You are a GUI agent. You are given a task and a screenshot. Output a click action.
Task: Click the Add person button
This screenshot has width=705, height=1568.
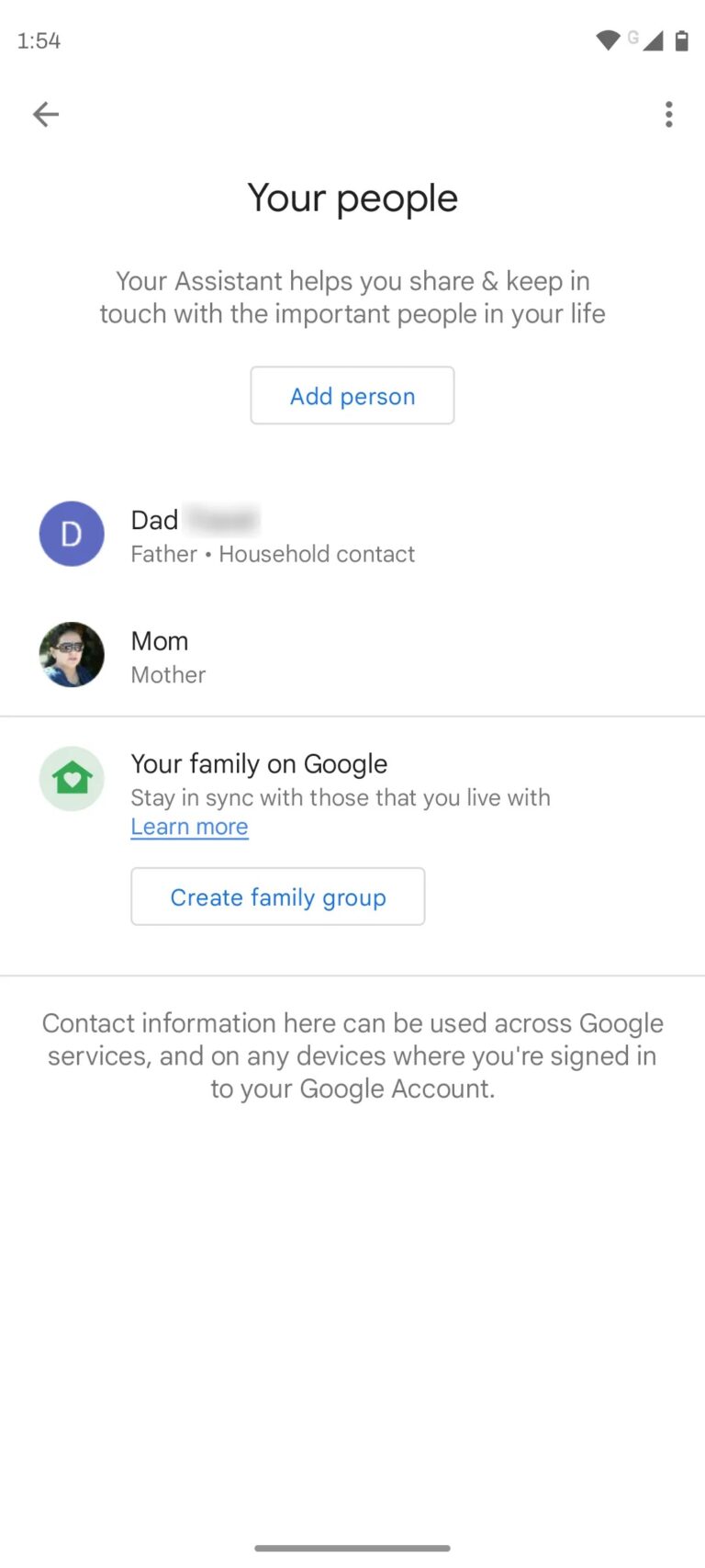coord(352,395)
